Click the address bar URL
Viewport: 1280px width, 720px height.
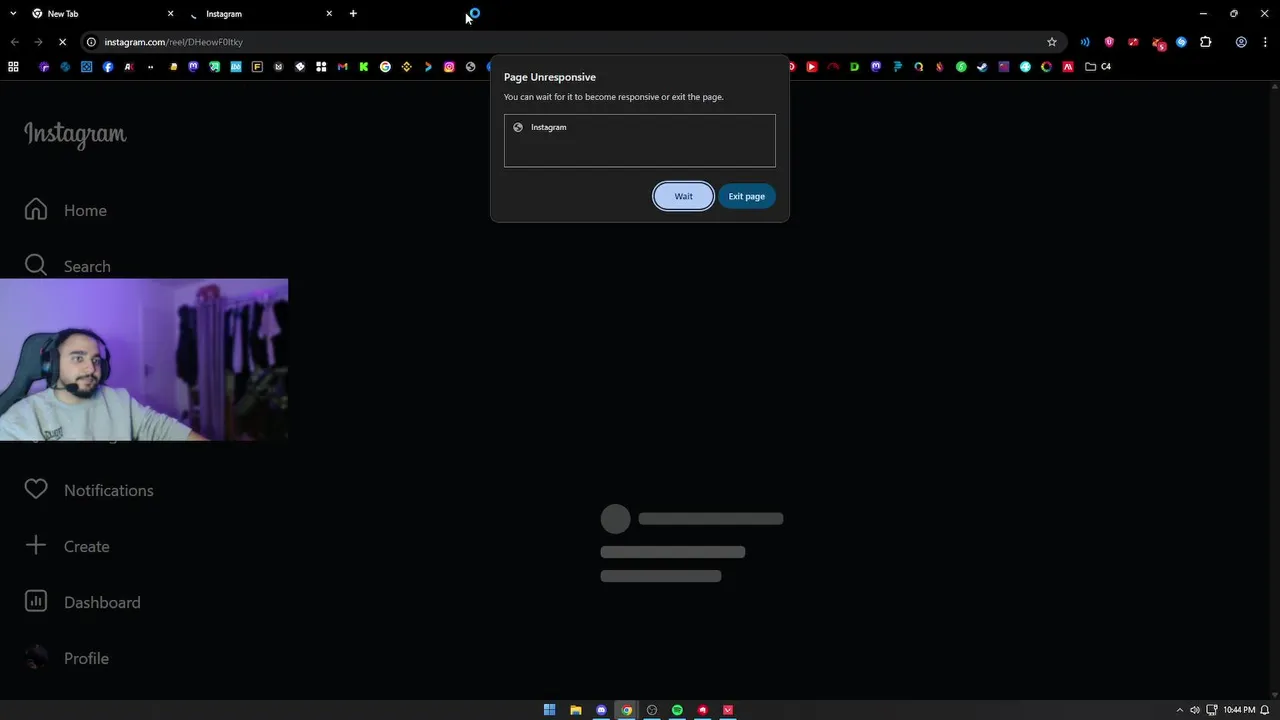(x=174, y=42)
